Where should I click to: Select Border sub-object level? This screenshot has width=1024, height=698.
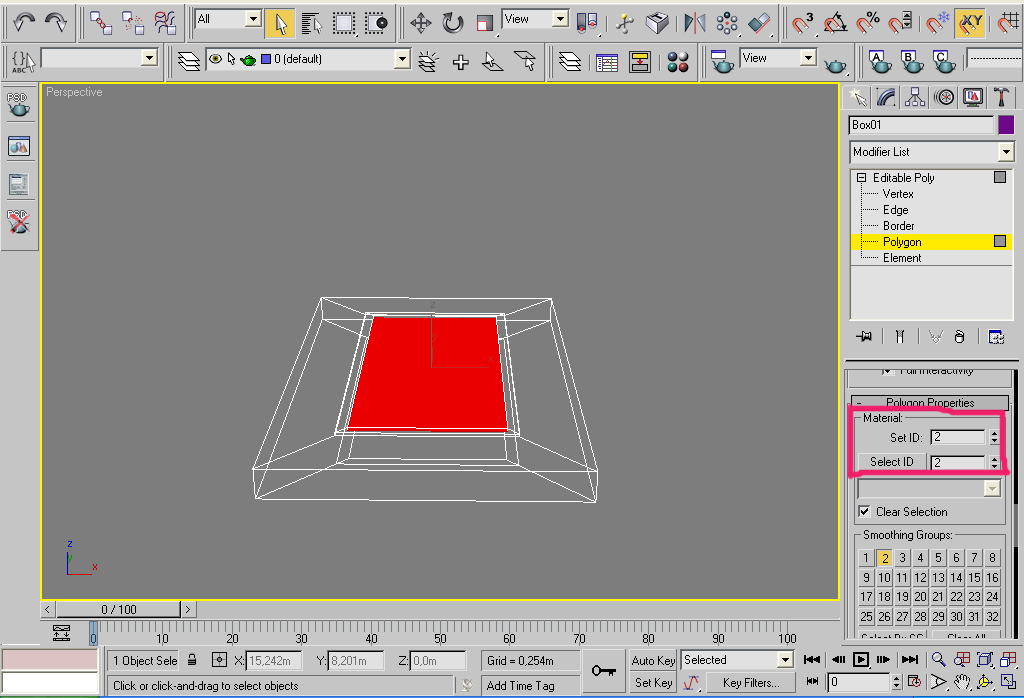pyautogui.click(x=899, y=226)
